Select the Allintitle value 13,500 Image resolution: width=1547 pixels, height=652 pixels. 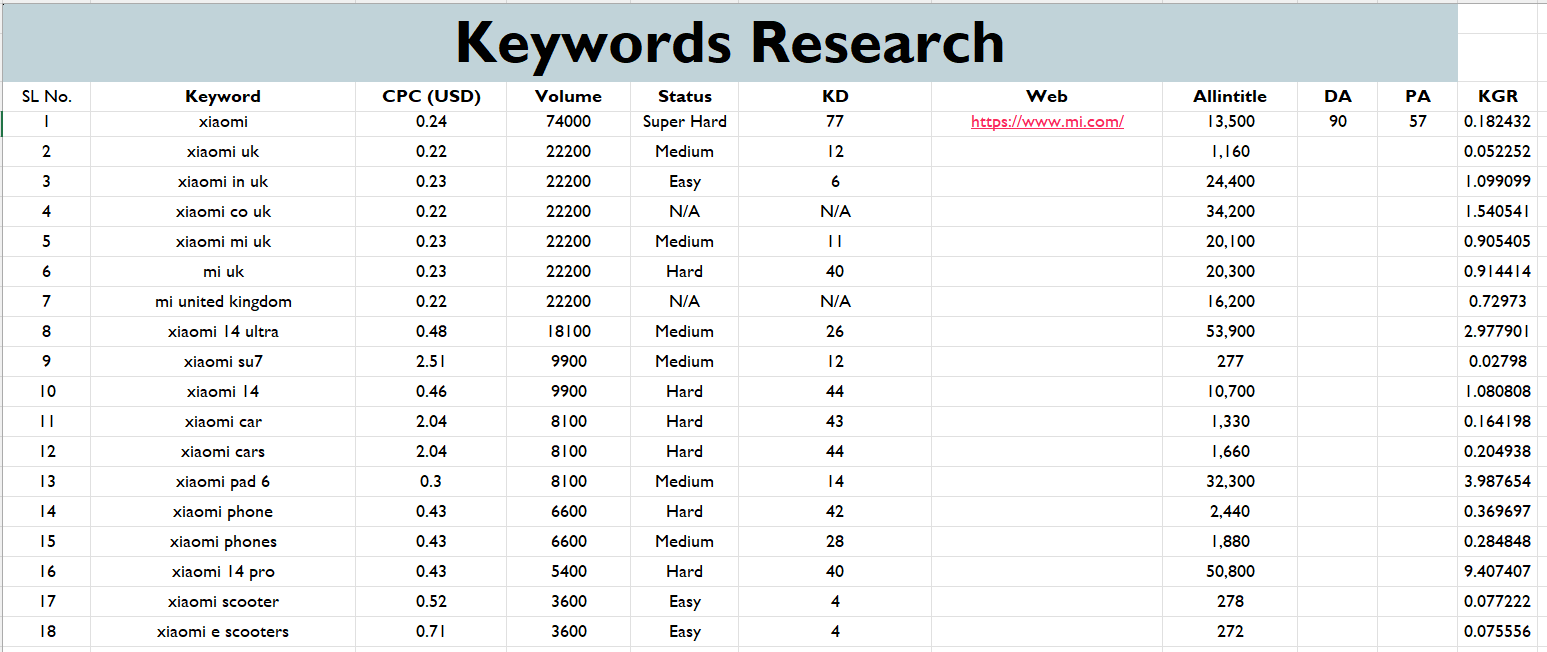(x=1230, y=122)
